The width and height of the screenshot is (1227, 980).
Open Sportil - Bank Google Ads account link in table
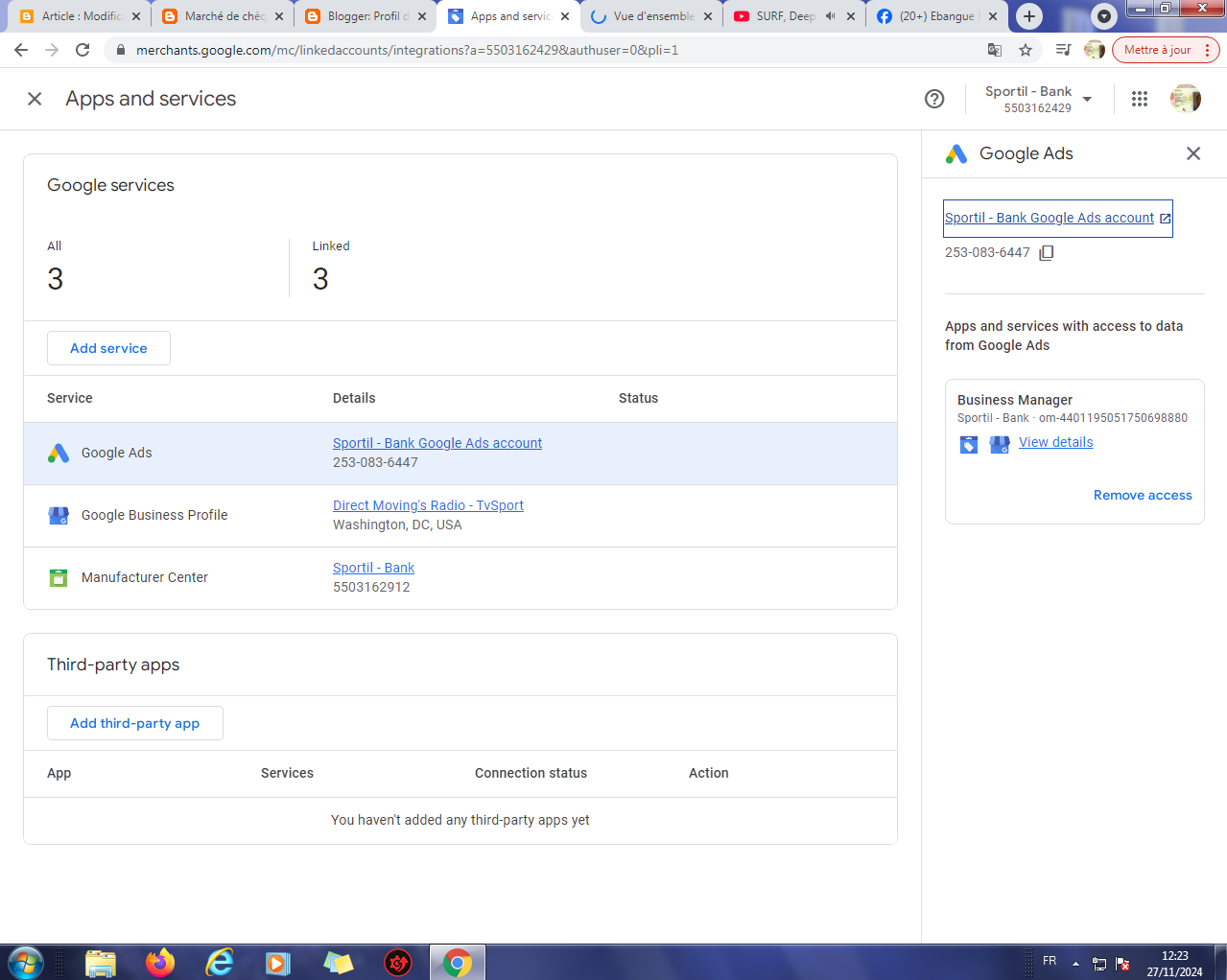437,443
